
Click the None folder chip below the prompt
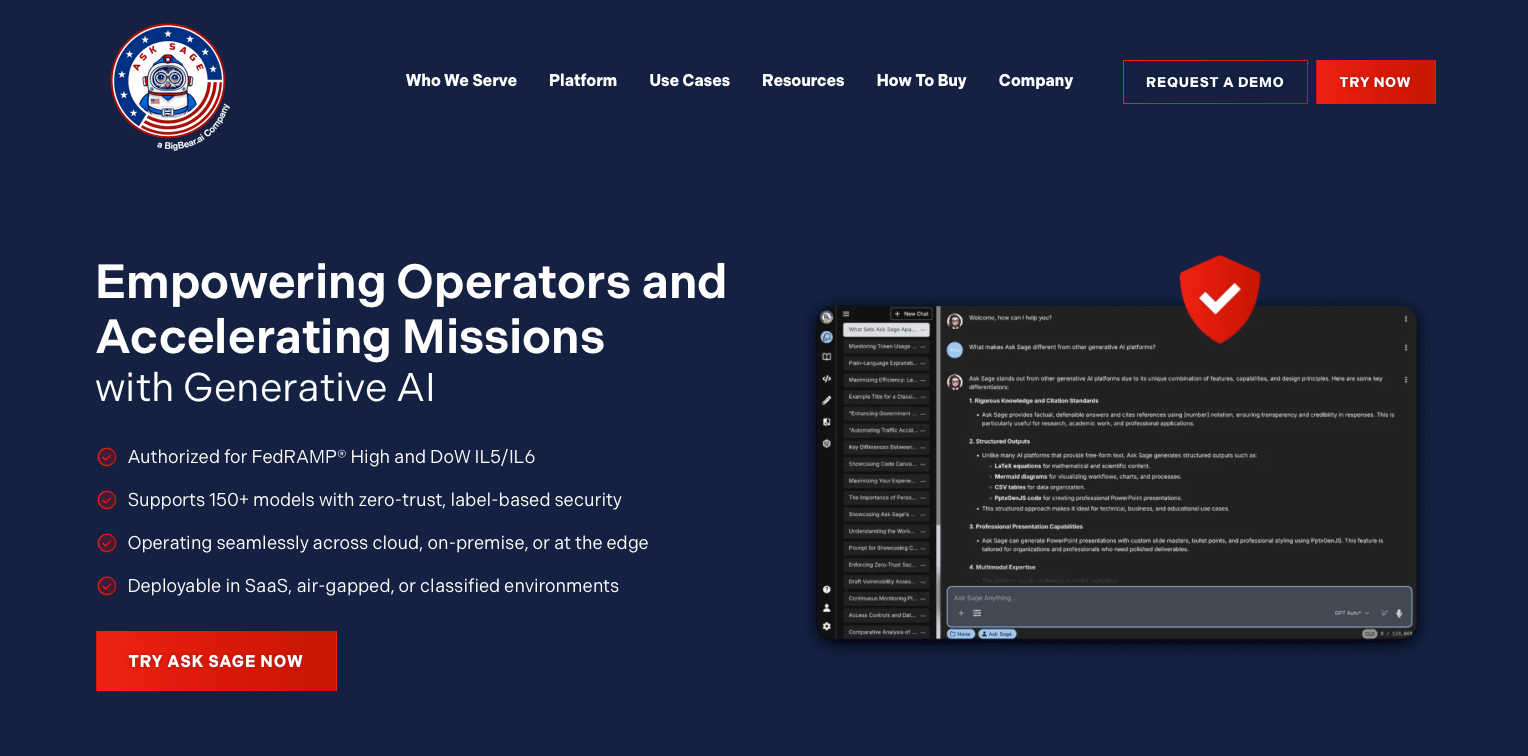click(x=961, y=634)
